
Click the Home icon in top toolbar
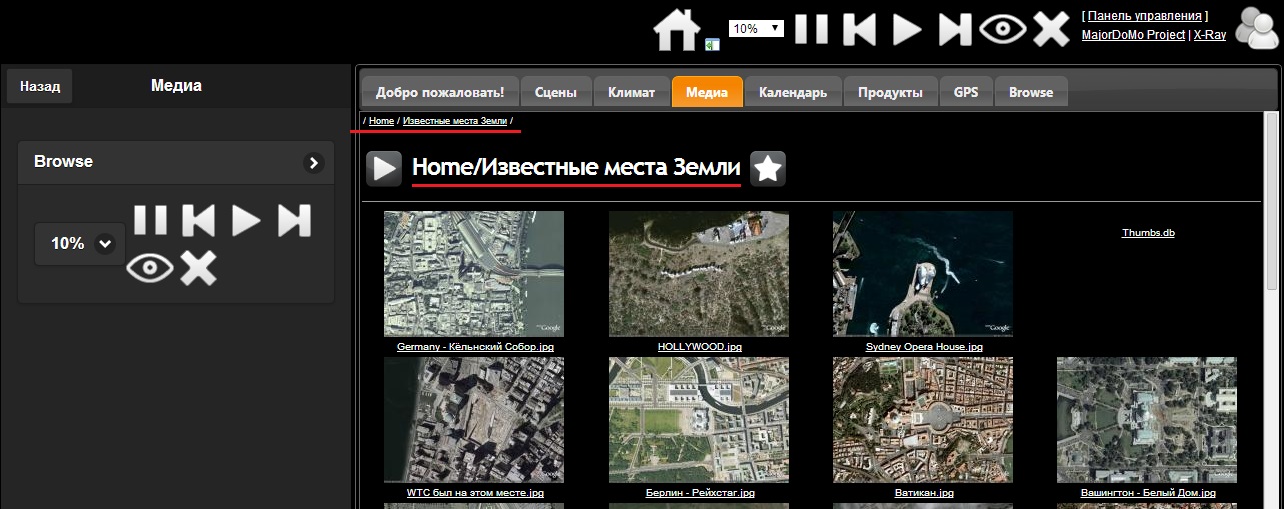point(677,29)
